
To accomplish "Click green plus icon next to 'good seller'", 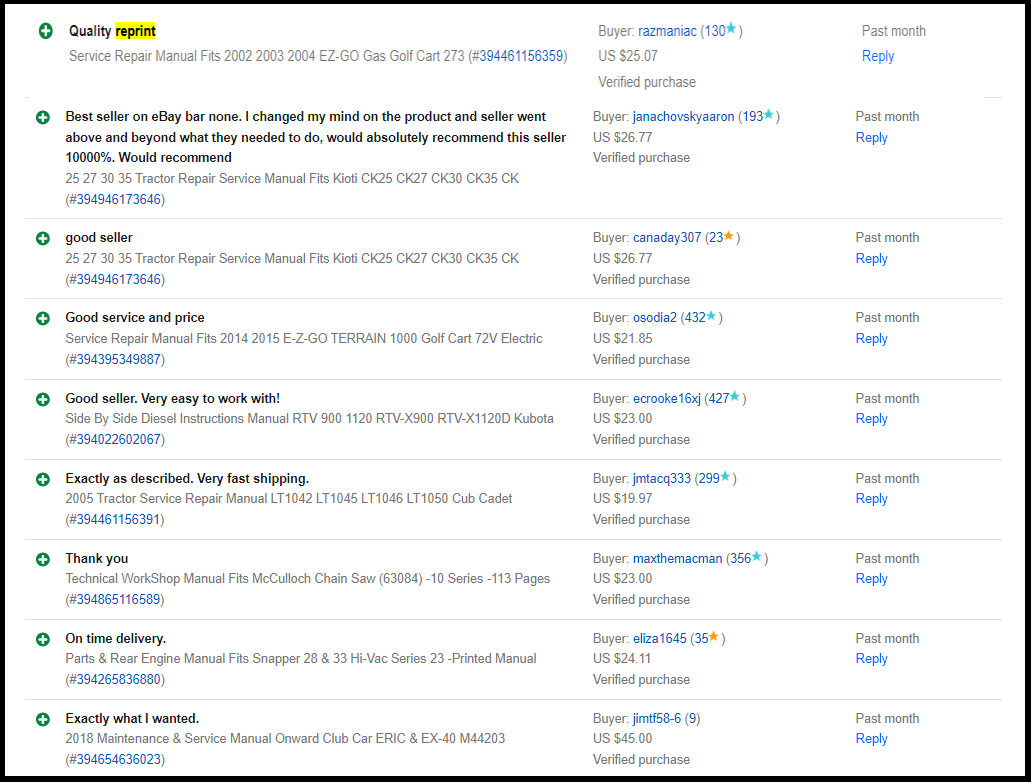I will point(42,238).
